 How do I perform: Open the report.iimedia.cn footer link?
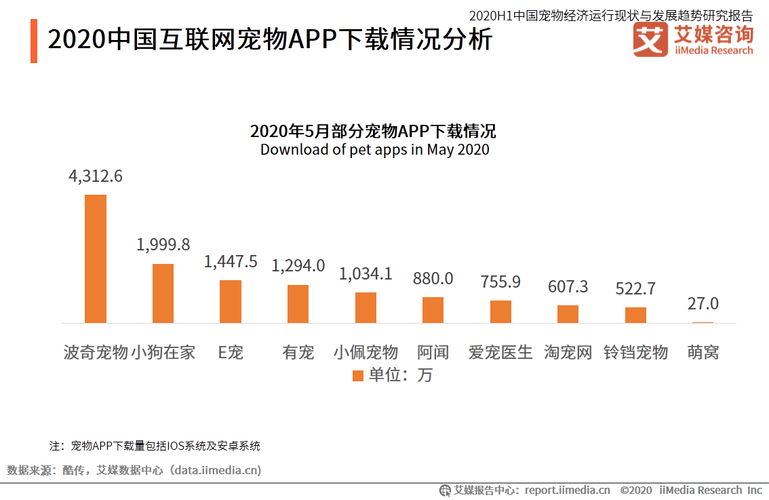pos(566,490)
